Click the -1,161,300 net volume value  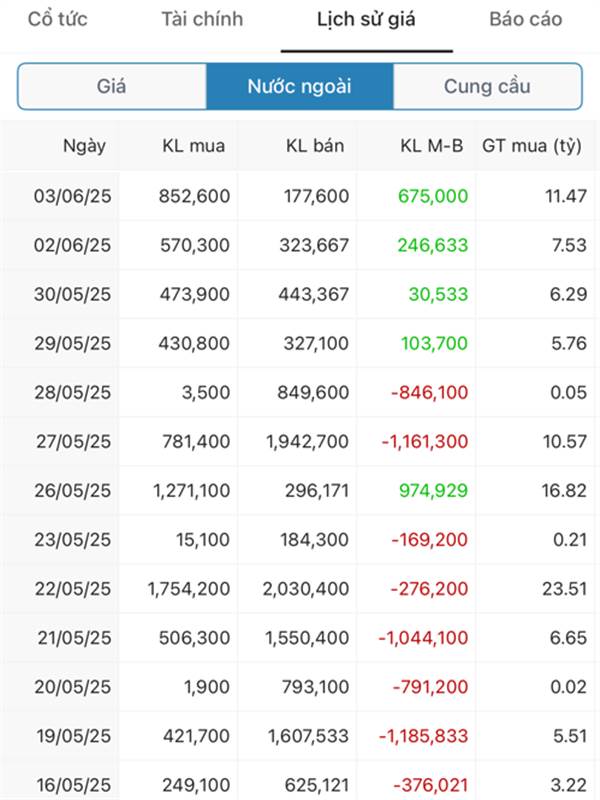[x=425, y=441]
